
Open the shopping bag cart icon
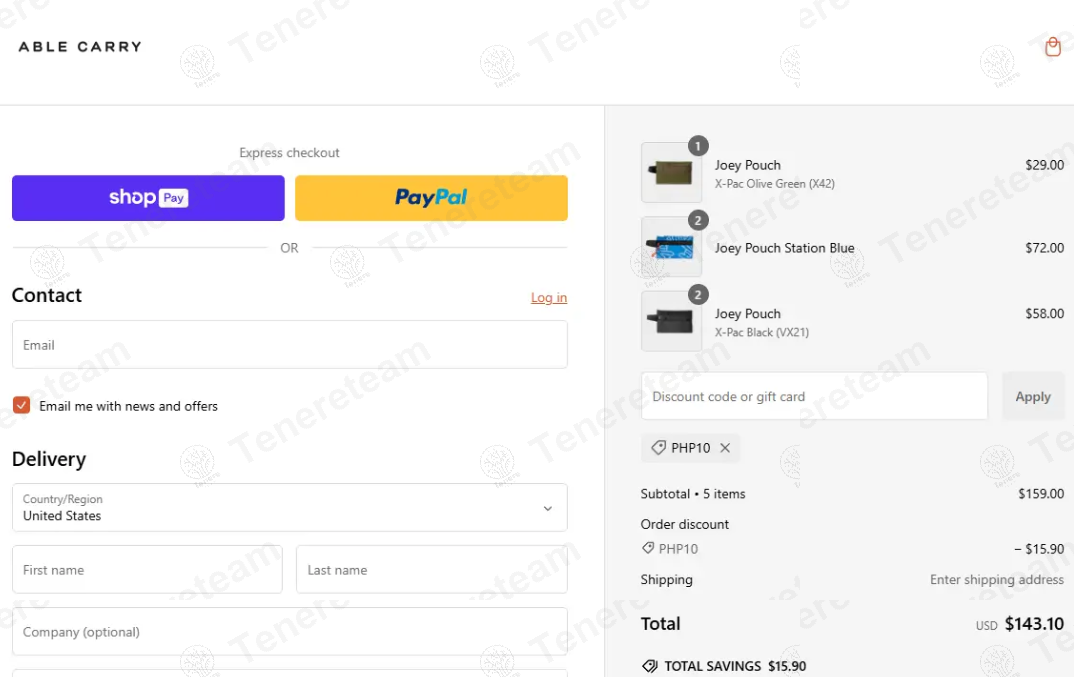[1052, 47]
